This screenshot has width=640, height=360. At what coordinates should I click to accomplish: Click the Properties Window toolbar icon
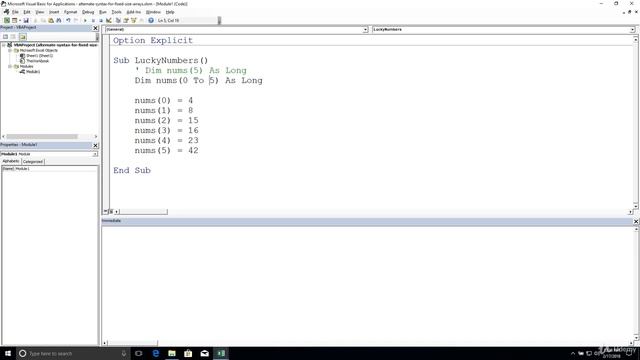[x=126, y=20]
